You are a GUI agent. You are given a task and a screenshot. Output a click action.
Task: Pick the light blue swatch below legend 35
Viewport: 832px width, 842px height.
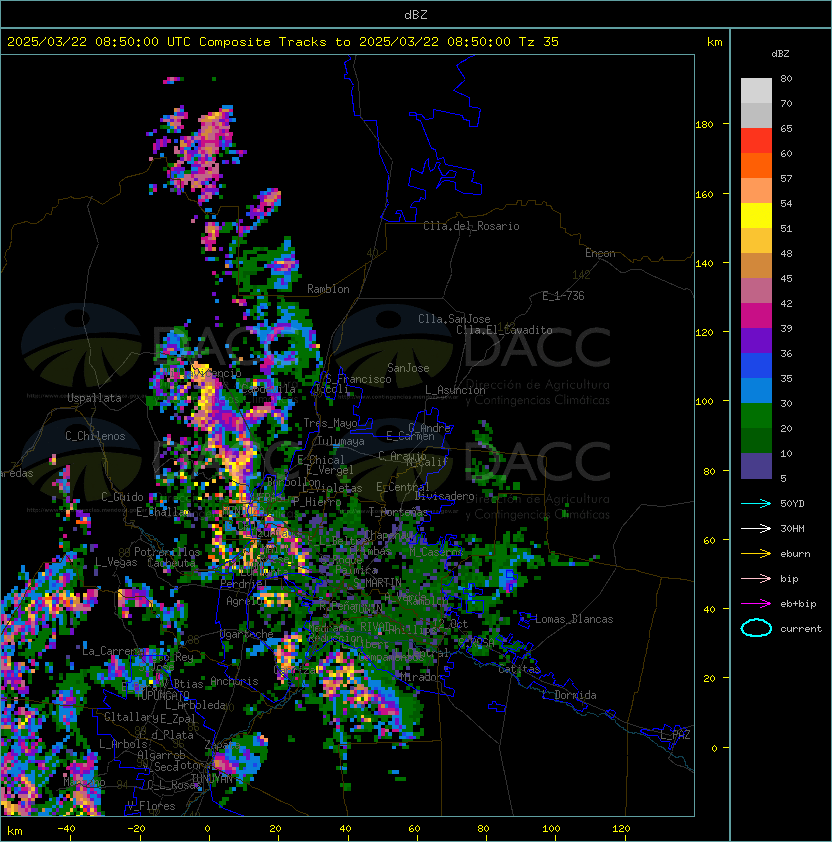[756, 390]
